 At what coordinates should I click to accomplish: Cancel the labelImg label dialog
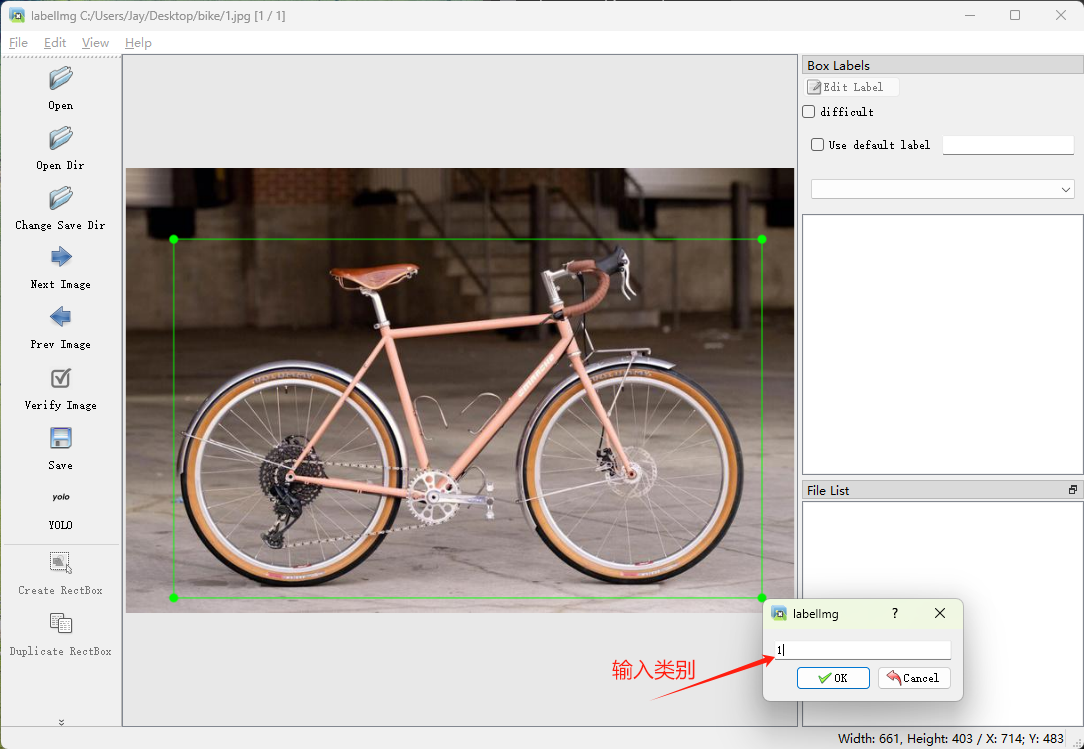coord(914,678)
